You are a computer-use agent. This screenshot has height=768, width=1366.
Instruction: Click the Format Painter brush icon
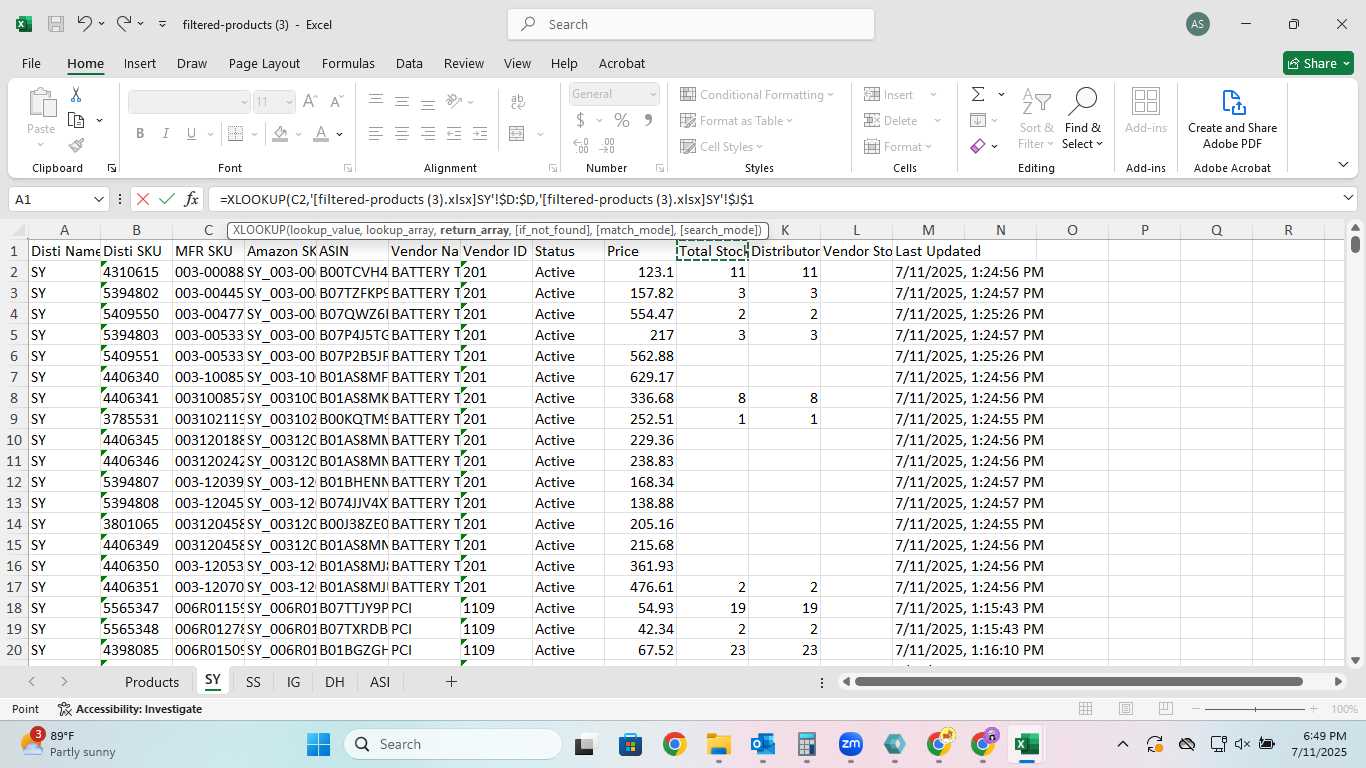coord(76,145)
